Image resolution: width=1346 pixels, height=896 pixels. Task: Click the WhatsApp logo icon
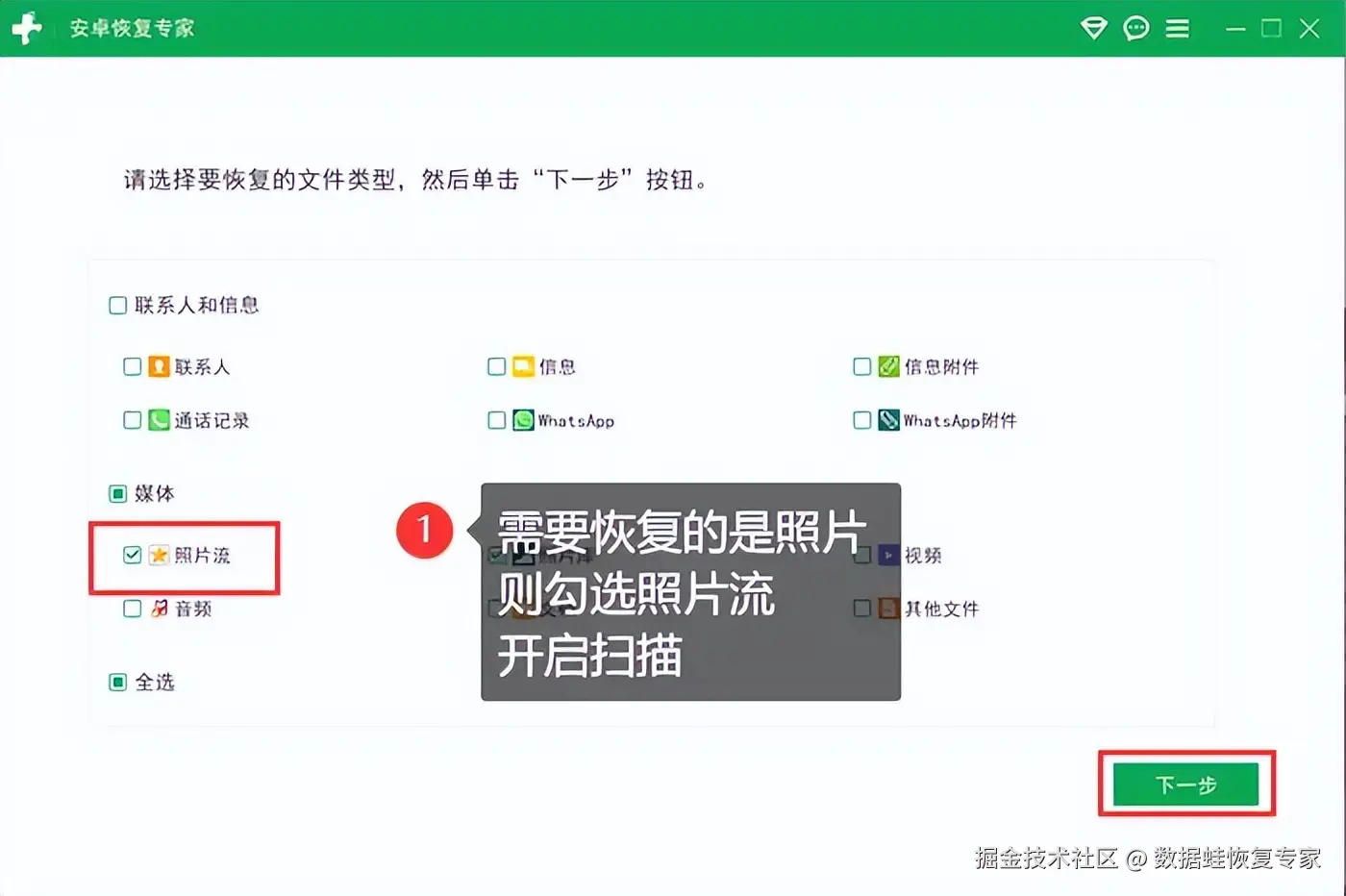523,420
